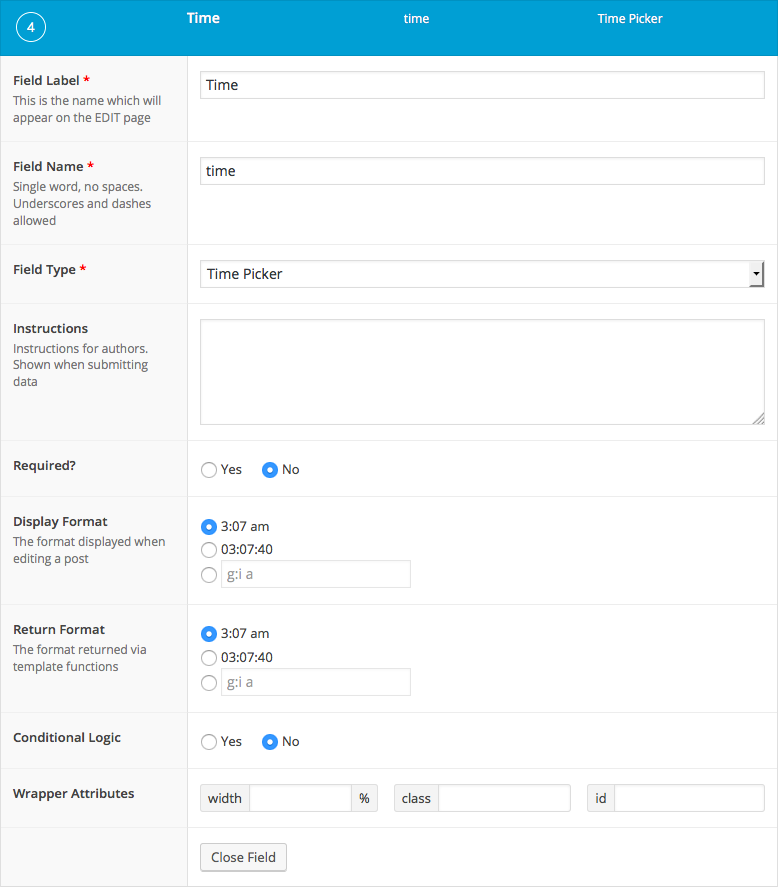Click the circled number 4 field order icon

point(31,28)
